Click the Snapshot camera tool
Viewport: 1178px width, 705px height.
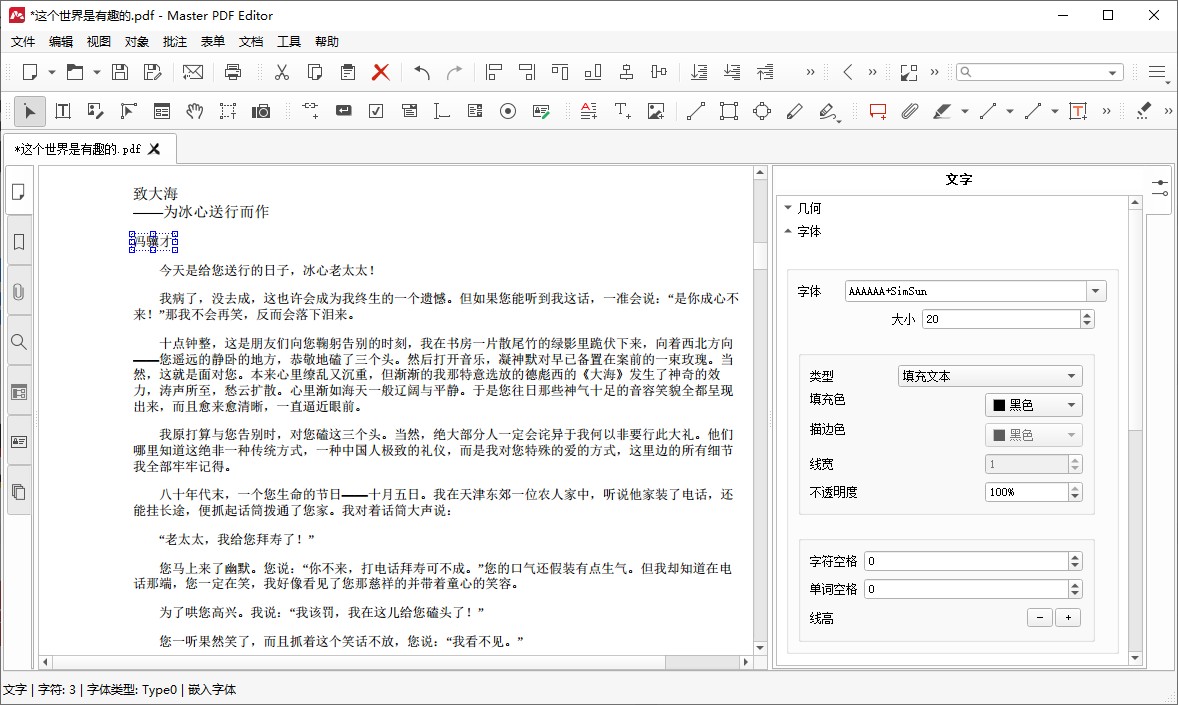click(x=261, y=111)
